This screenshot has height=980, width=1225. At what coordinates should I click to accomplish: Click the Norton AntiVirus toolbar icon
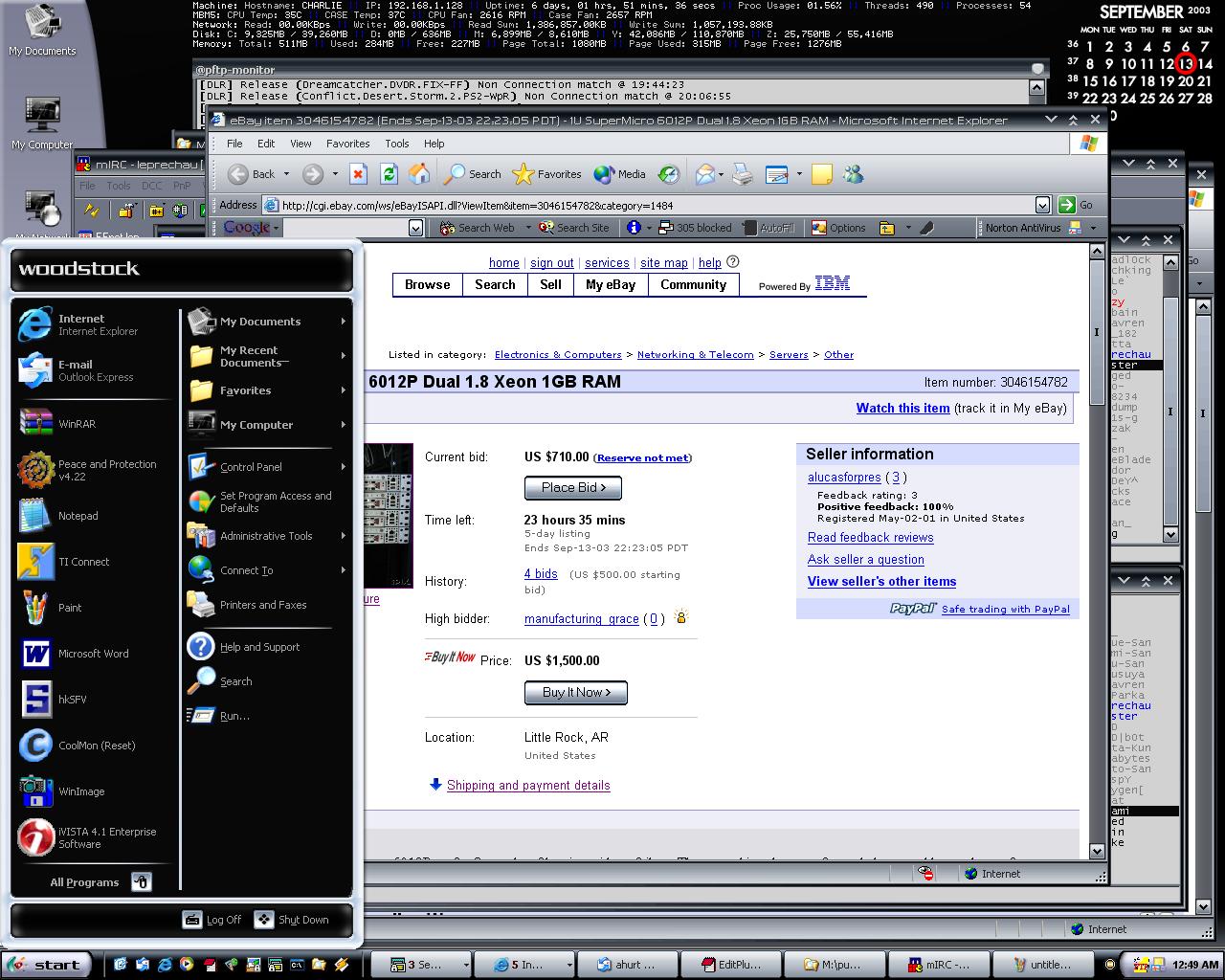click(x=1075, y=228)
